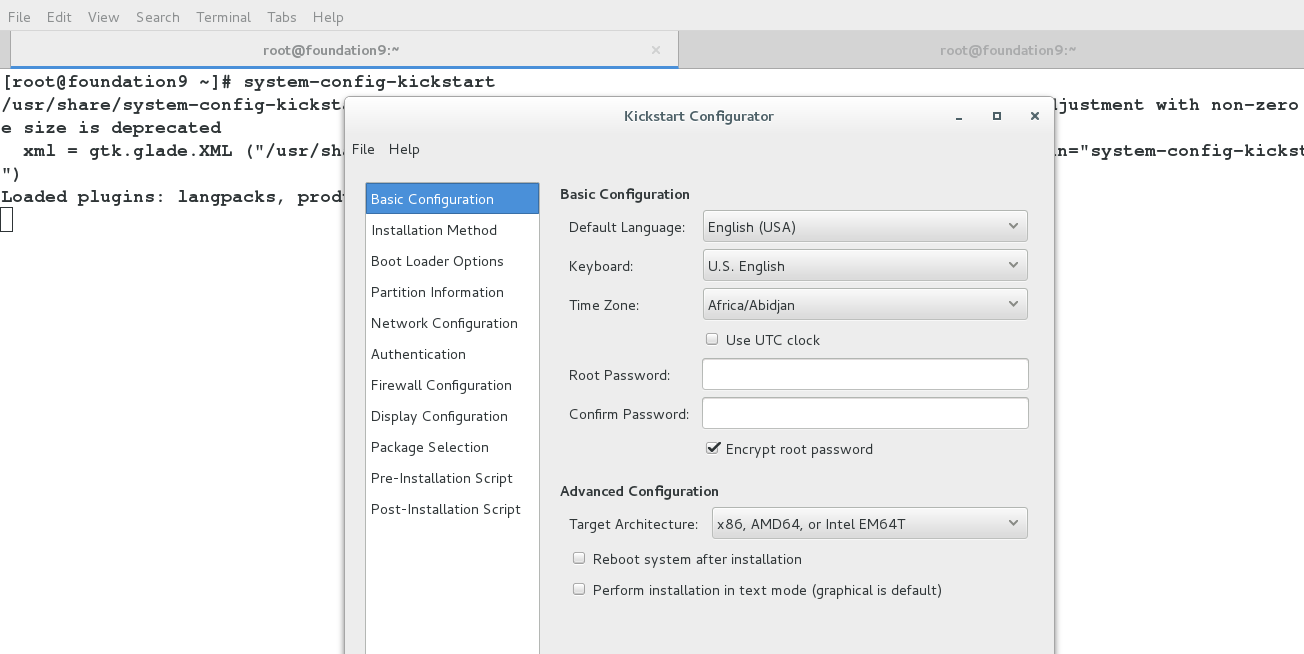Image resolution: width=1304 pixels, height=654 pixels.
Task: Open the terminal Edit menu
Action: pyautogui.click(x=59, y=17)
